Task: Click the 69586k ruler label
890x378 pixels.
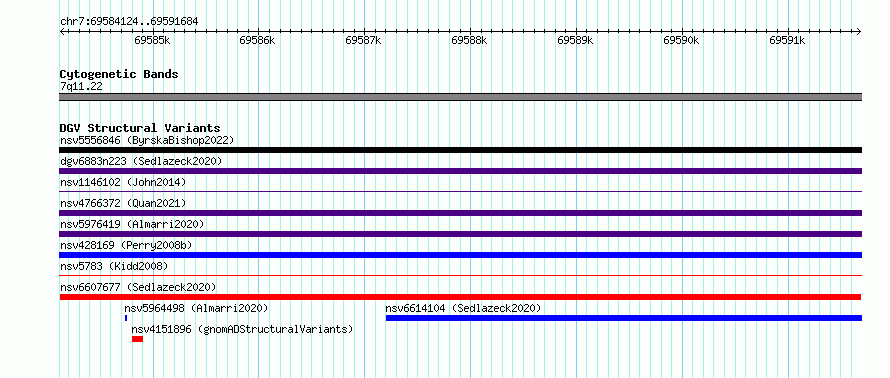Action: (x=258, y=40)
